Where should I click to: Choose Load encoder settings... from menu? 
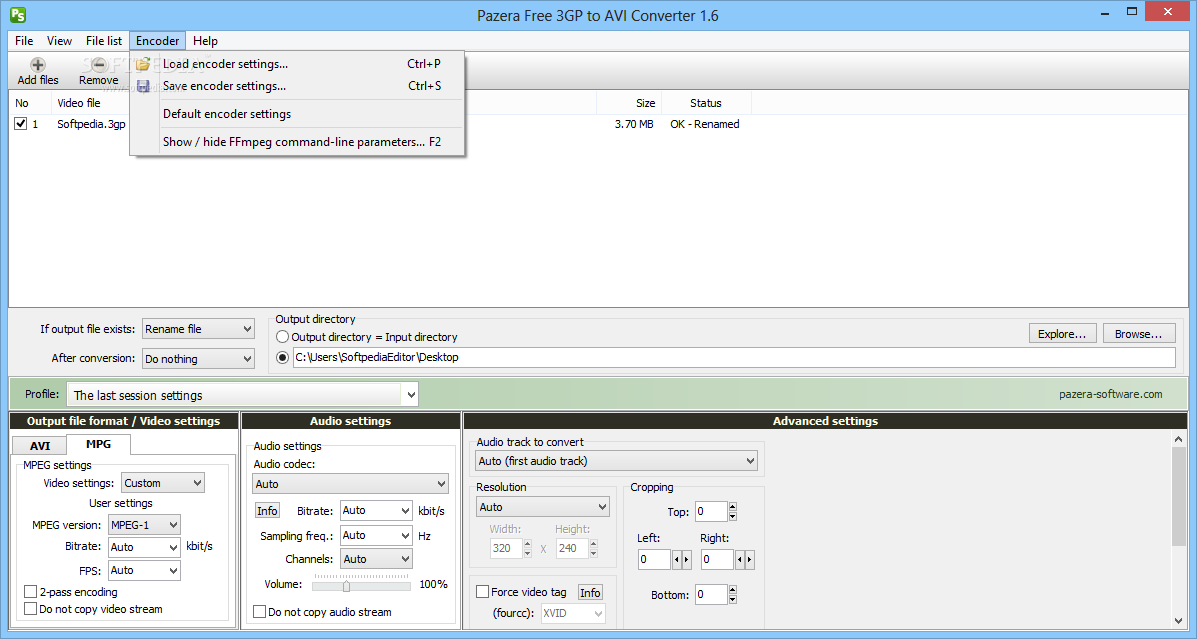[x=298, y=64]
